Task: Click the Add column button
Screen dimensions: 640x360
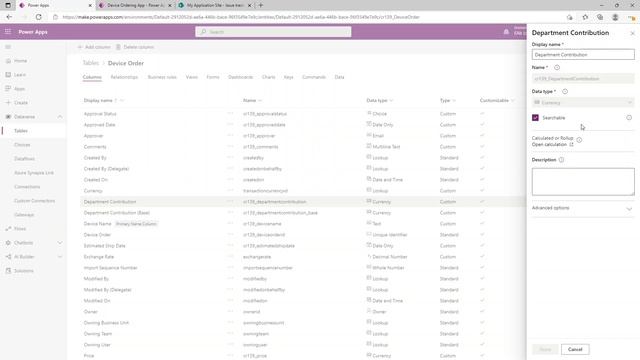Action: click(94, 47)
